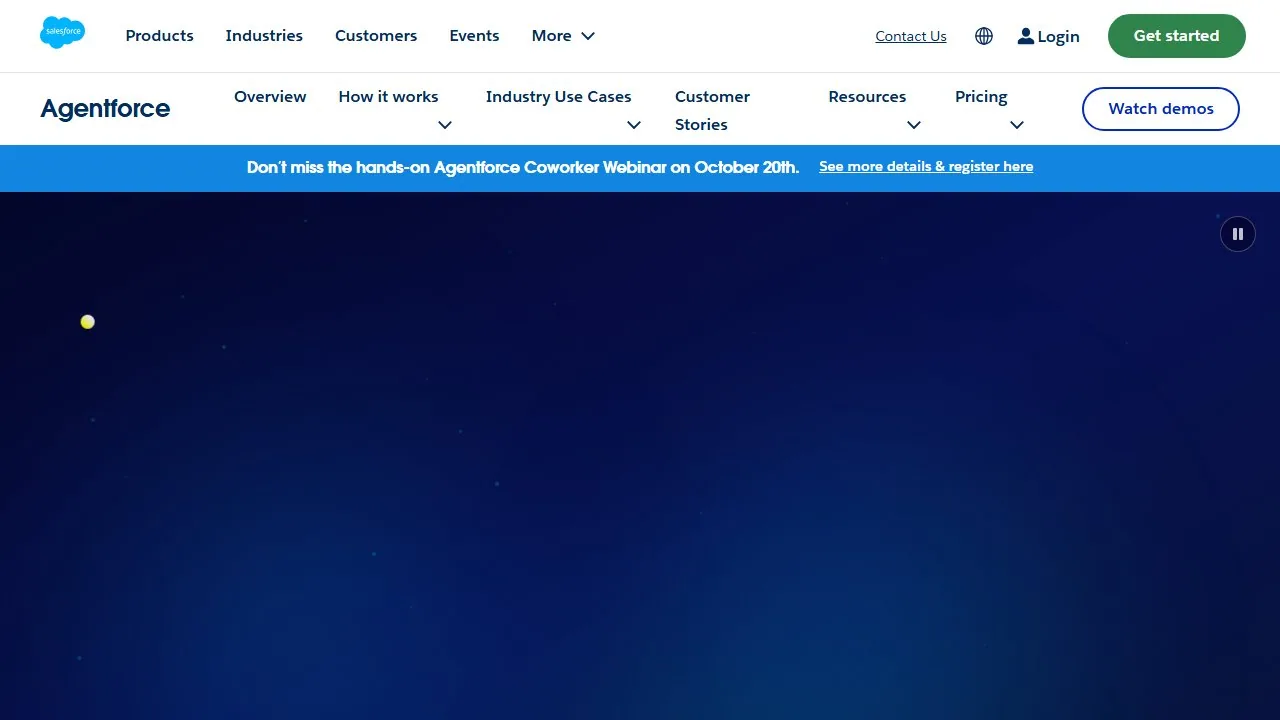The height and width of the screenshot is (720, 1280).
Task: Open Customer Stories section
Action: coord(712,110)
